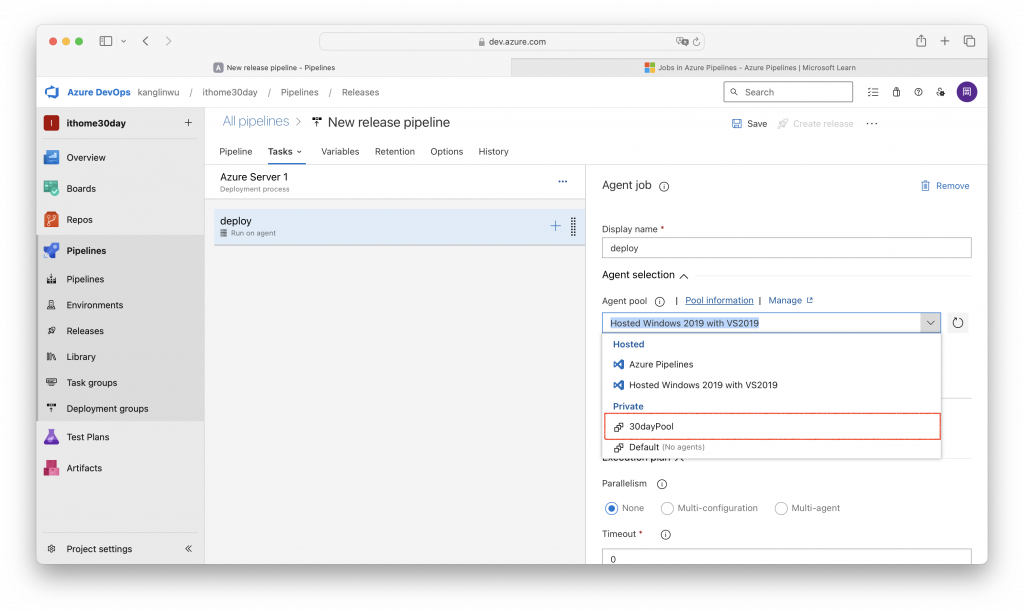Select Multi-configuration radio

pyautogui.click(x=667, y=508)
